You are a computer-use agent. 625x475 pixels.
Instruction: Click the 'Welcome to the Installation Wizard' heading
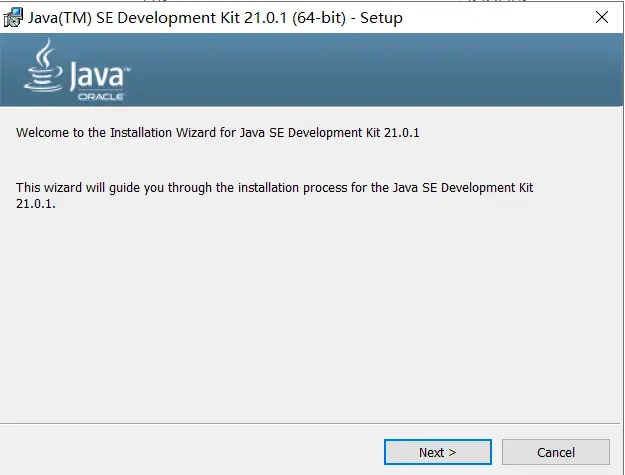click(218, 132)
